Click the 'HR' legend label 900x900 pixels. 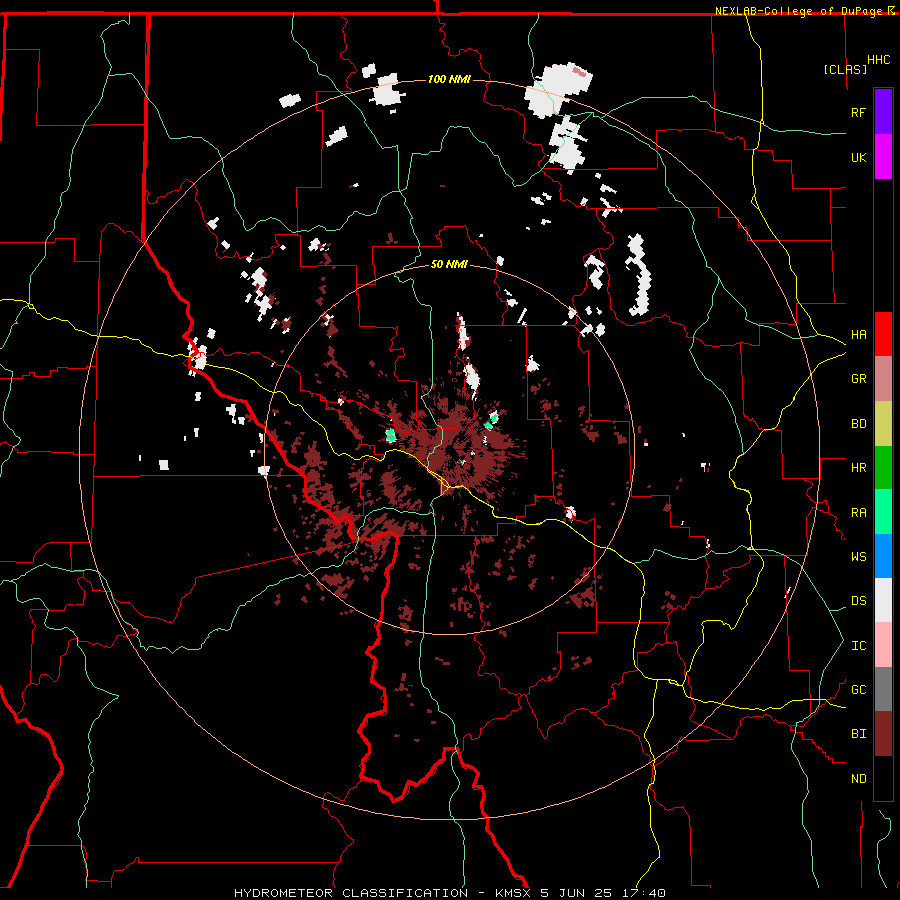pyautogui.click(x=858, y=468)
